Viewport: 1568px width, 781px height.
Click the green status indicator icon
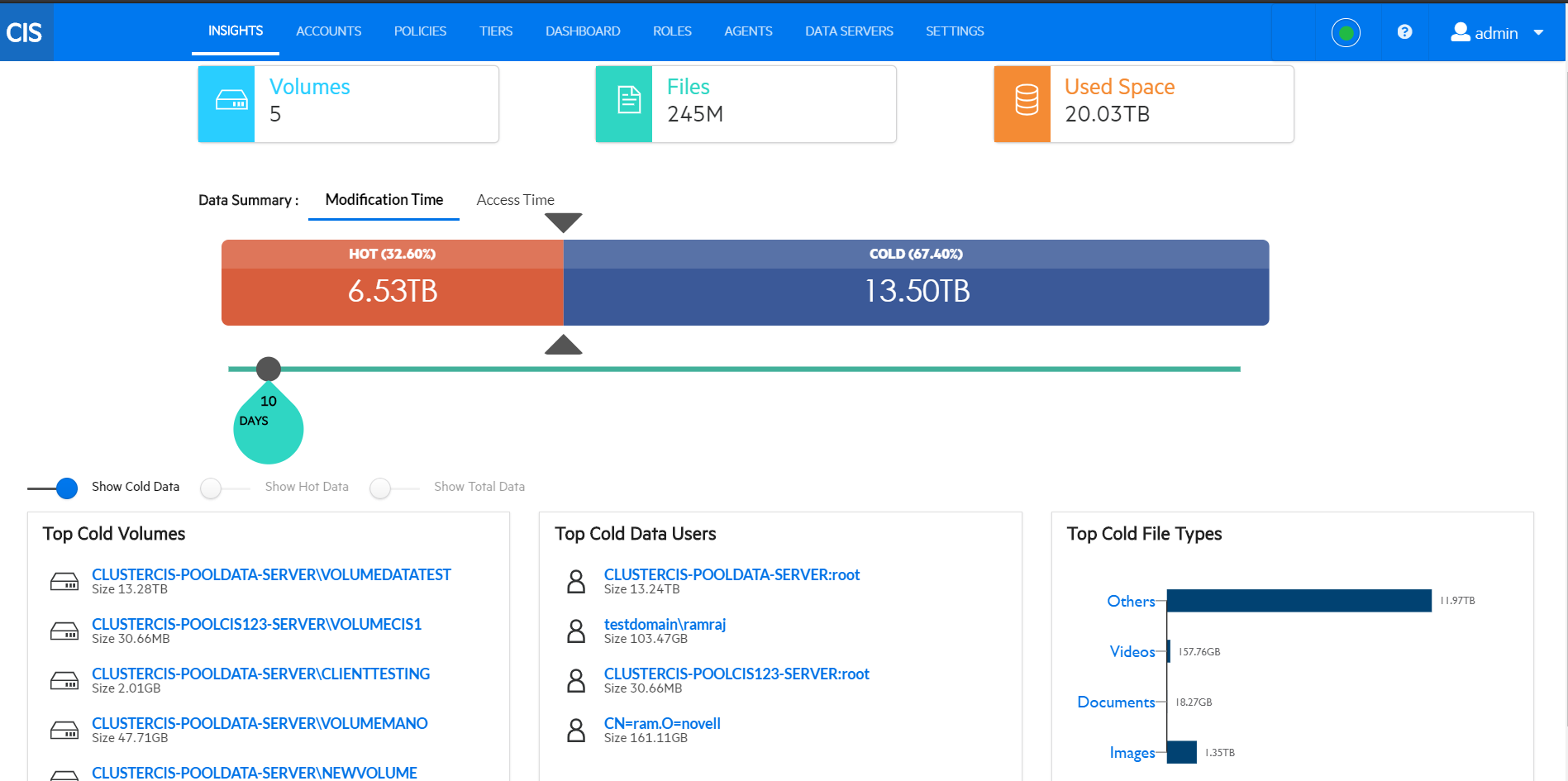coord(1346,33)
